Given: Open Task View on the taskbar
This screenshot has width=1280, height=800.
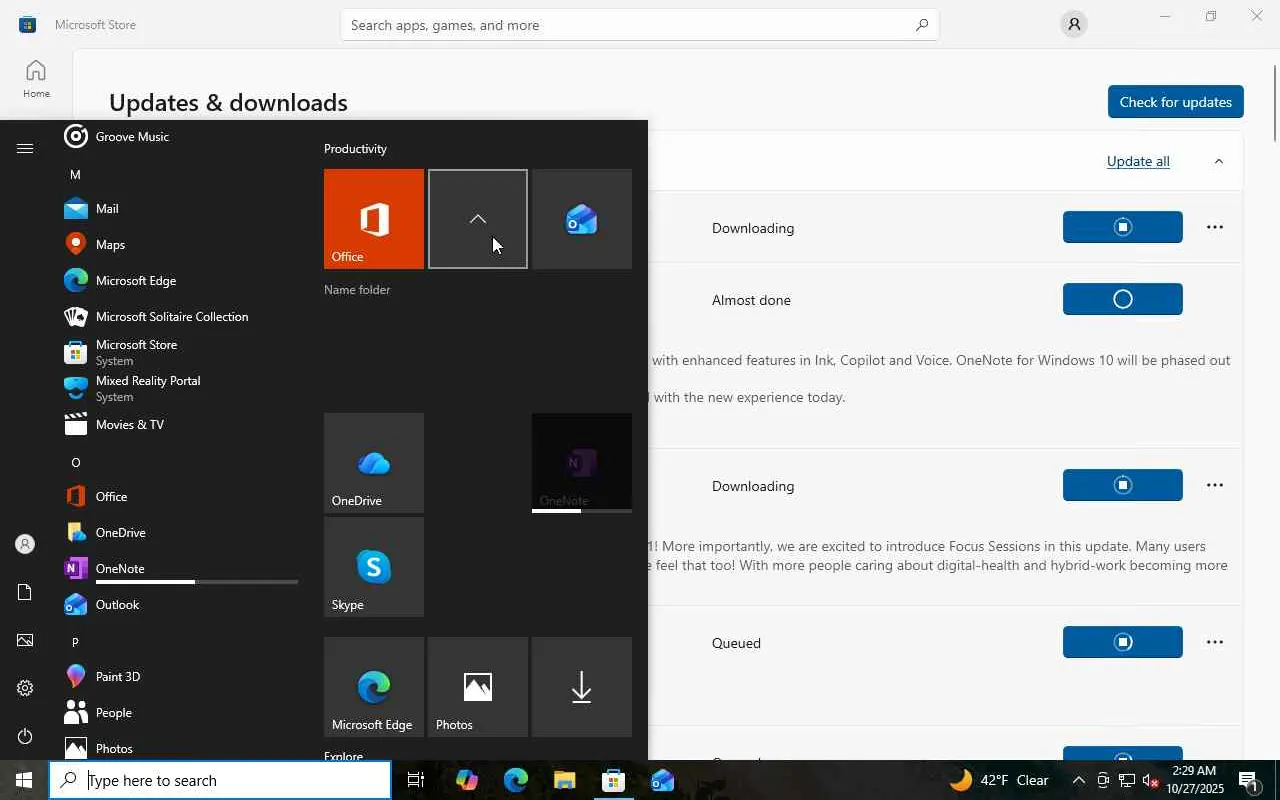Looking at the screenshot, I should click(x=416, y=780).
